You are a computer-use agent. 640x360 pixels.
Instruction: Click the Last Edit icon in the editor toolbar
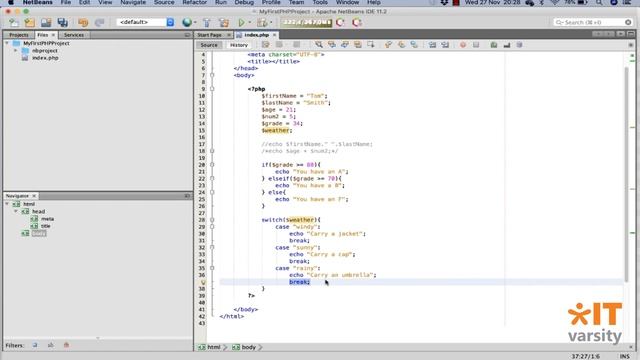pos(266,45)
